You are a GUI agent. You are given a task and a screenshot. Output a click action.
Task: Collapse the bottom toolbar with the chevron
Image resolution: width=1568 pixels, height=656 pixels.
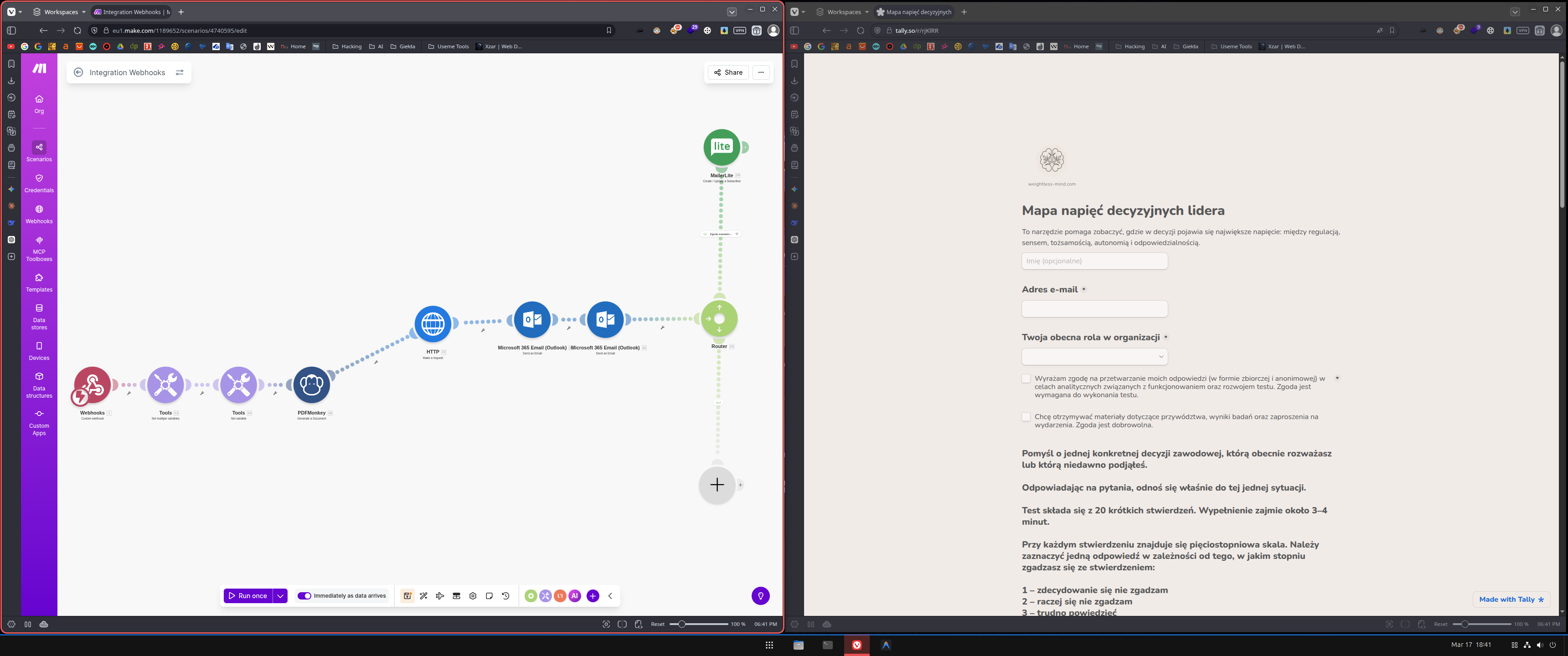coord(610,596)
